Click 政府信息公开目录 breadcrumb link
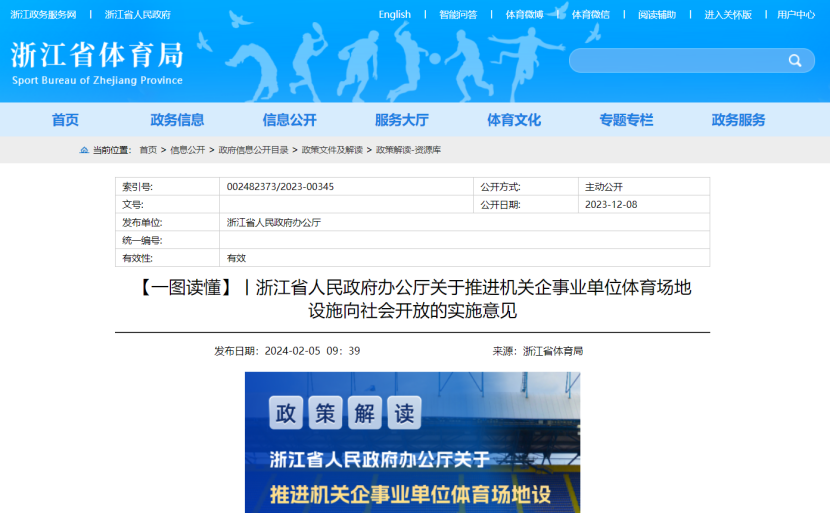 point(253,150)
